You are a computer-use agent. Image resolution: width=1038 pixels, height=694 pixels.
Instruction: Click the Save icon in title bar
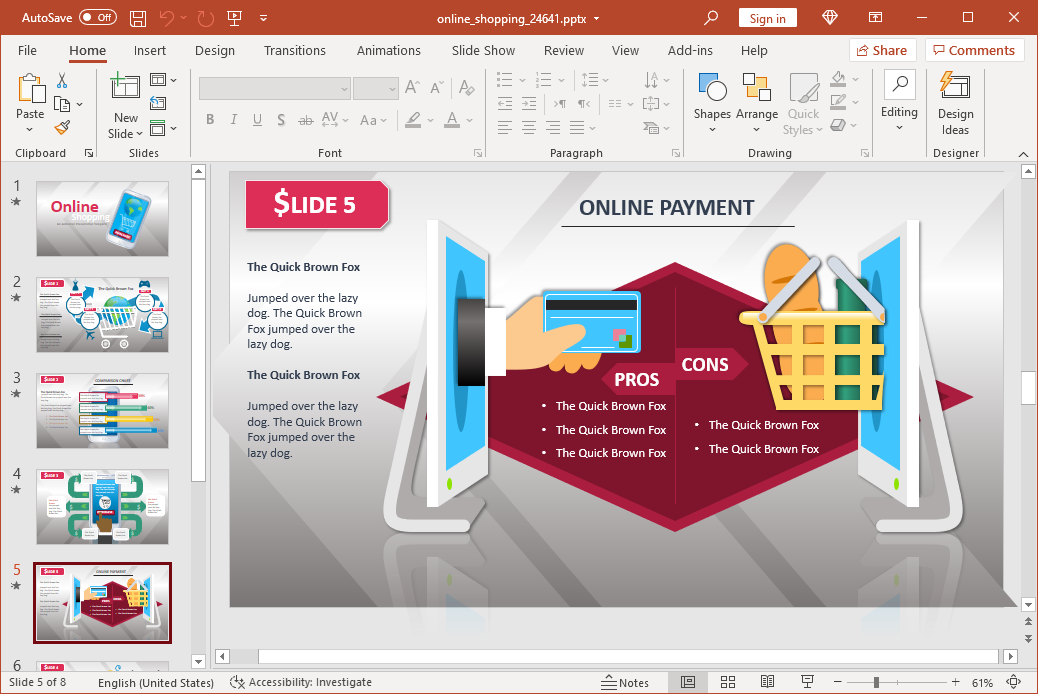138,18
